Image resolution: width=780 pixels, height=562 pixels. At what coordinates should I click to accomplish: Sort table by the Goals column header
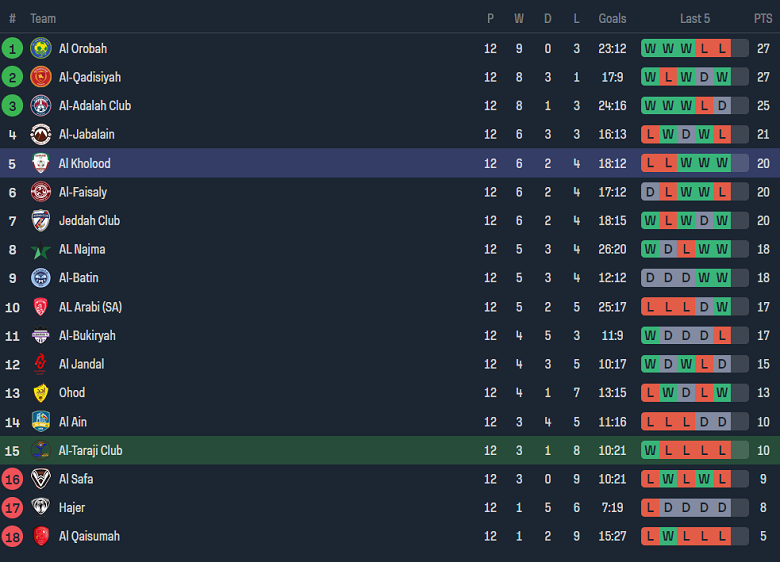[612, 18]
